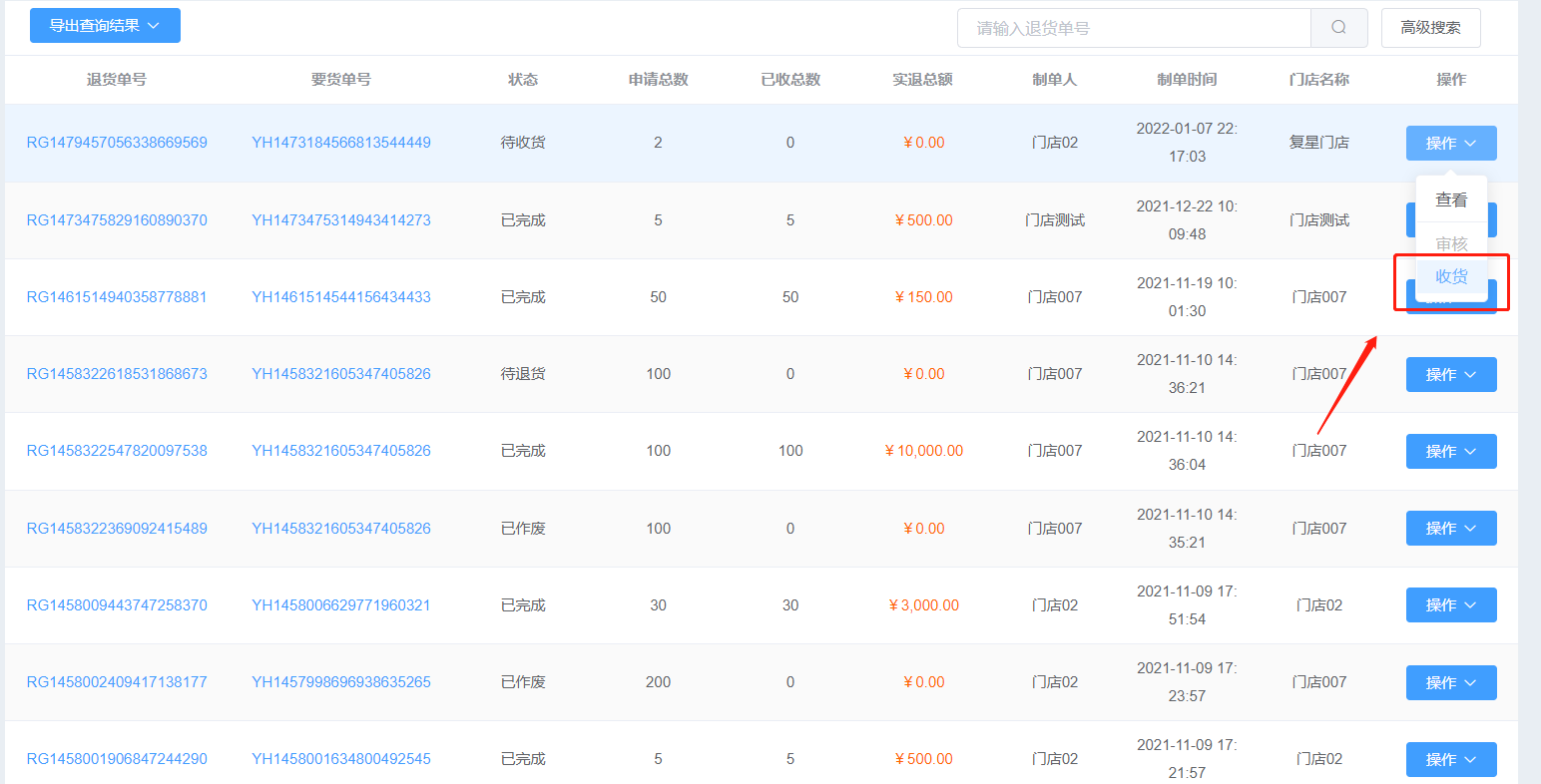Image resolution: width=1541 pixels, height=784 pixels.
Task: Click requisition link YH1458006629771960321
Action: tap(341, 605)
